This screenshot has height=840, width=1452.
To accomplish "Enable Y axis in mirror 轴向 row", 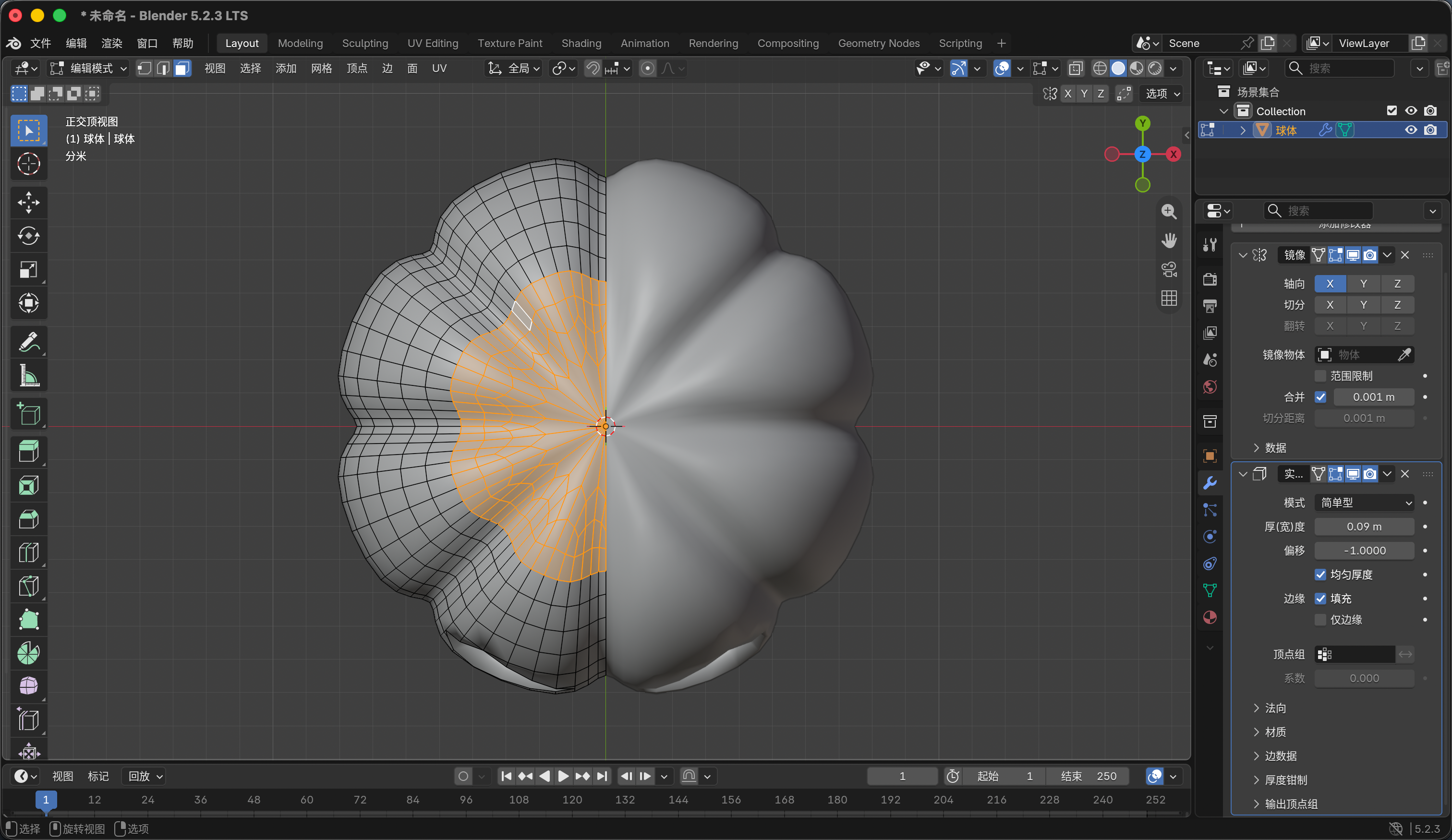I will click(1363, 284).
